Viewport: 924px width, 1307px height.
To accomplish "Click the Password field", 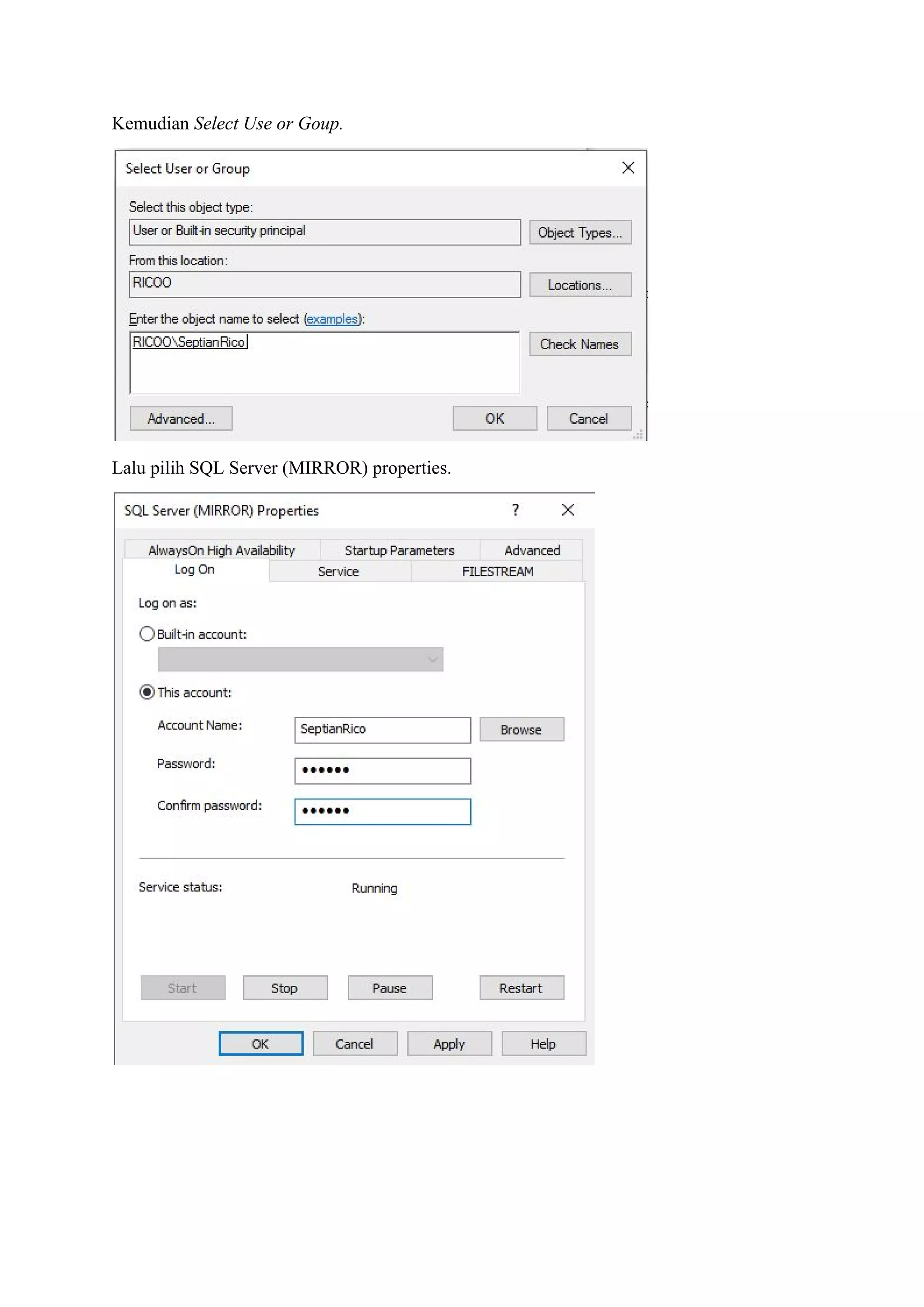I will [x=383, y=771].
